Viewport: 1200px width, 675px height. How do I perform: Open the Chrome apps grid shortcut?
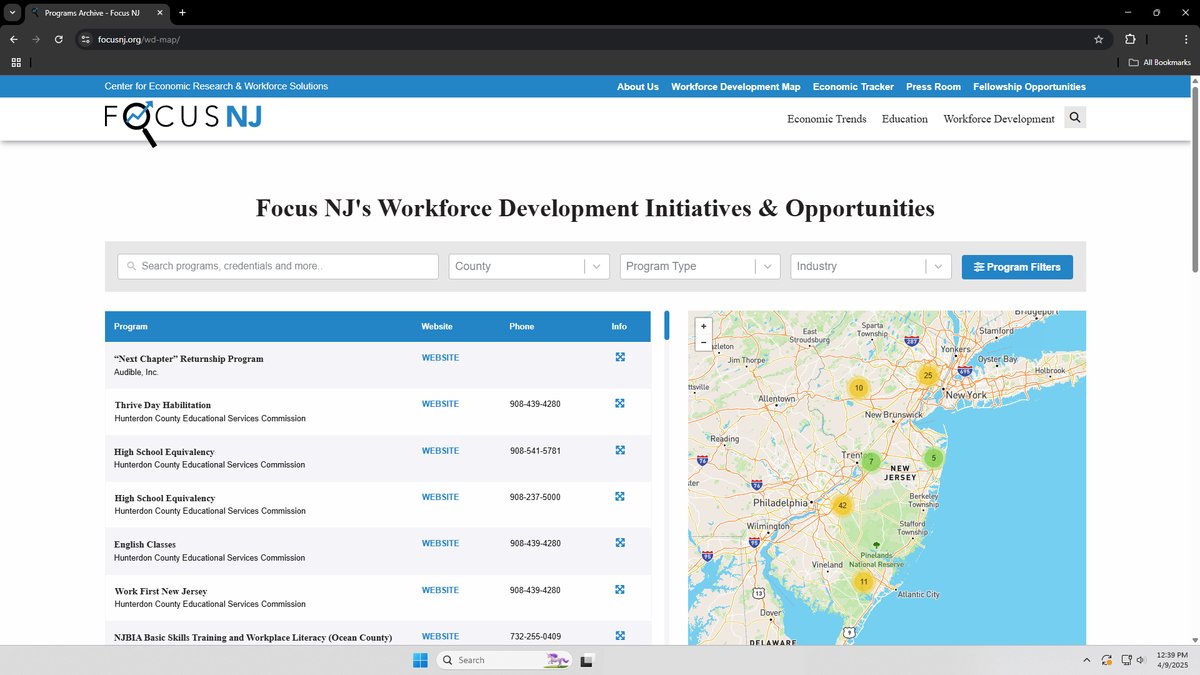click(16, 62)
